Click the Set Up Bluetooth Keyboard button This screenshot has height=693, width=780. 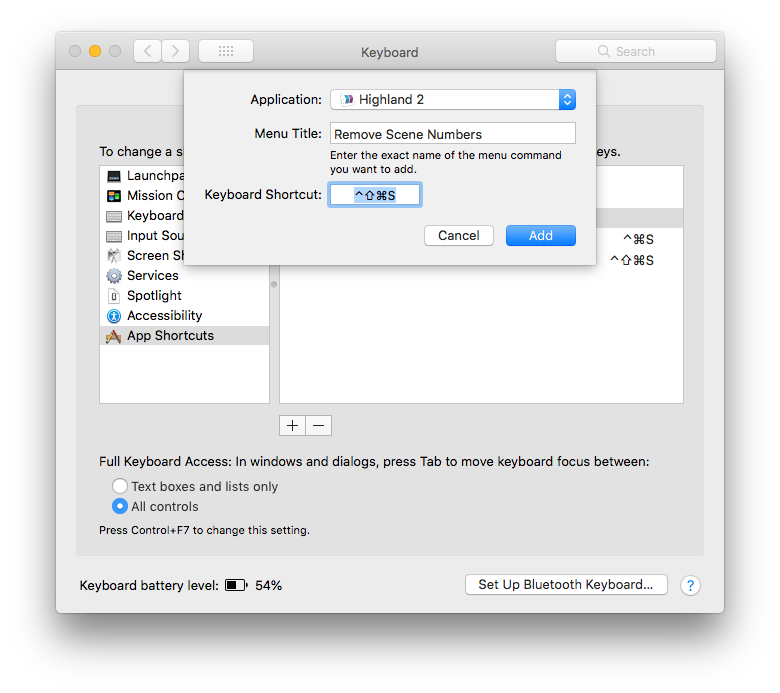pyautogui.click(x=565, y=585)
